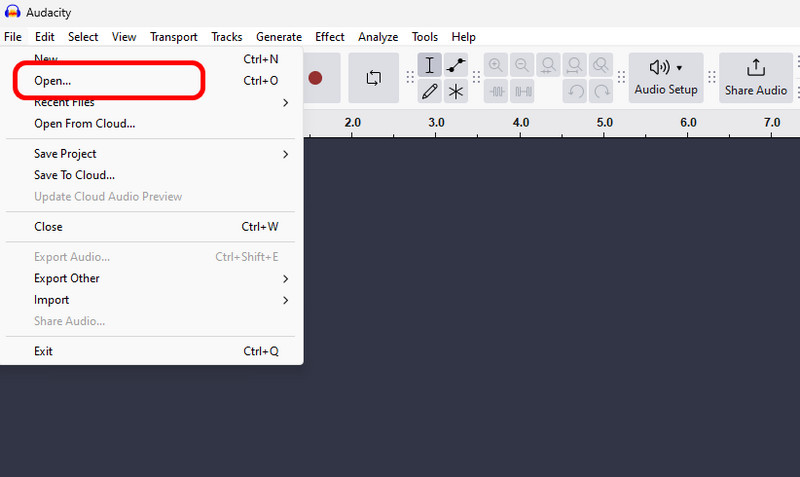Choose Close from the File menu
Image resolution: width=800 pixels, height=477 pixels.
151,227
